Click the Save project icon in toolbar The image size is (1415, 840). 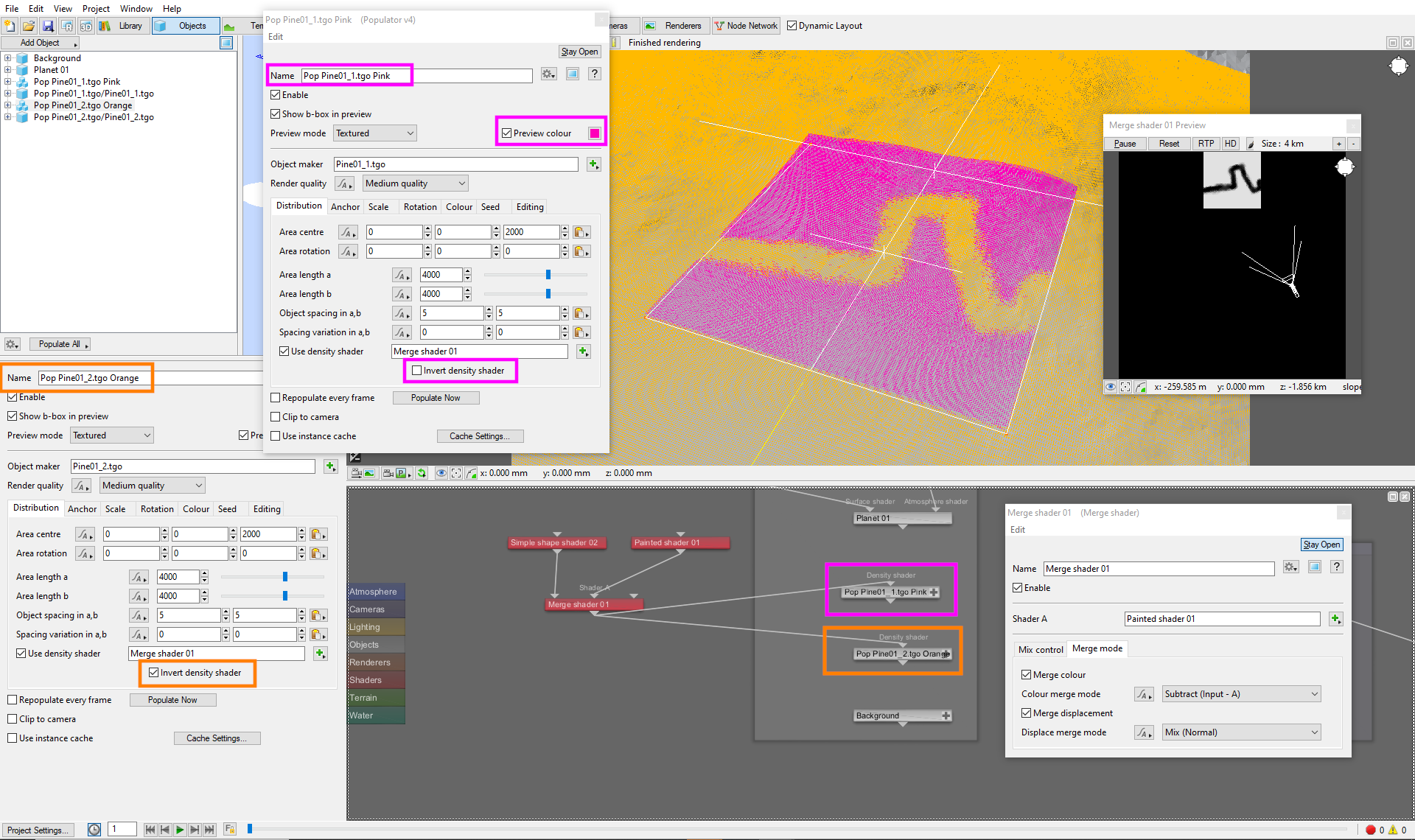(48, 26)
